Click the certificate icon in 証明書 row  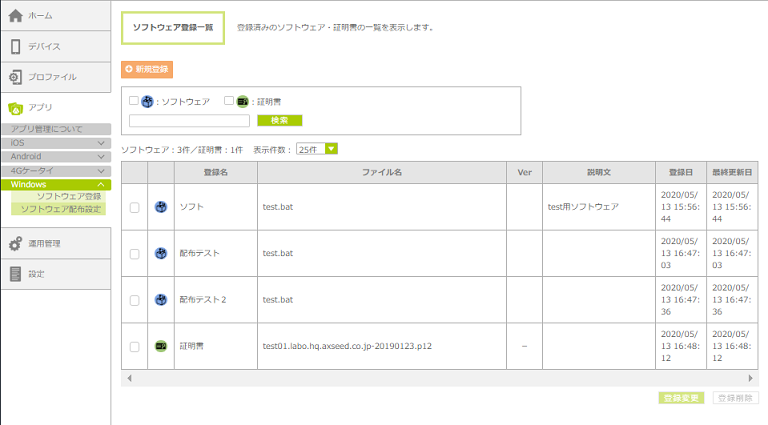(x=160, y=346)
